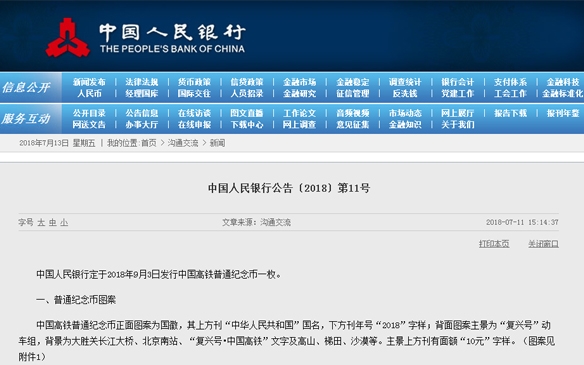Image resolution: width=584 pixels, height=365 pixels.
Task: Open the 支付体系 menu item
Action: 510,82
